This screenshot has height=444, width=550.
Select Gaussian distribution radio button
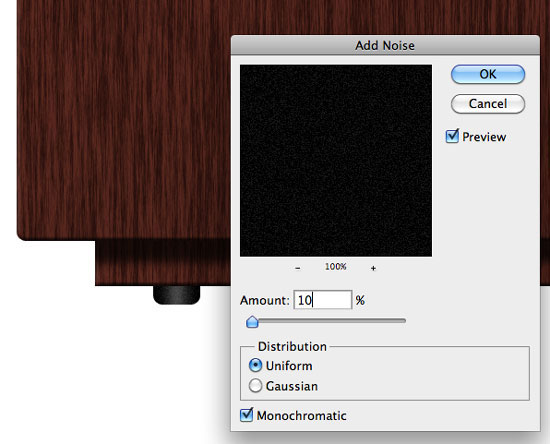pyautogui.click(x=255, y=385)
